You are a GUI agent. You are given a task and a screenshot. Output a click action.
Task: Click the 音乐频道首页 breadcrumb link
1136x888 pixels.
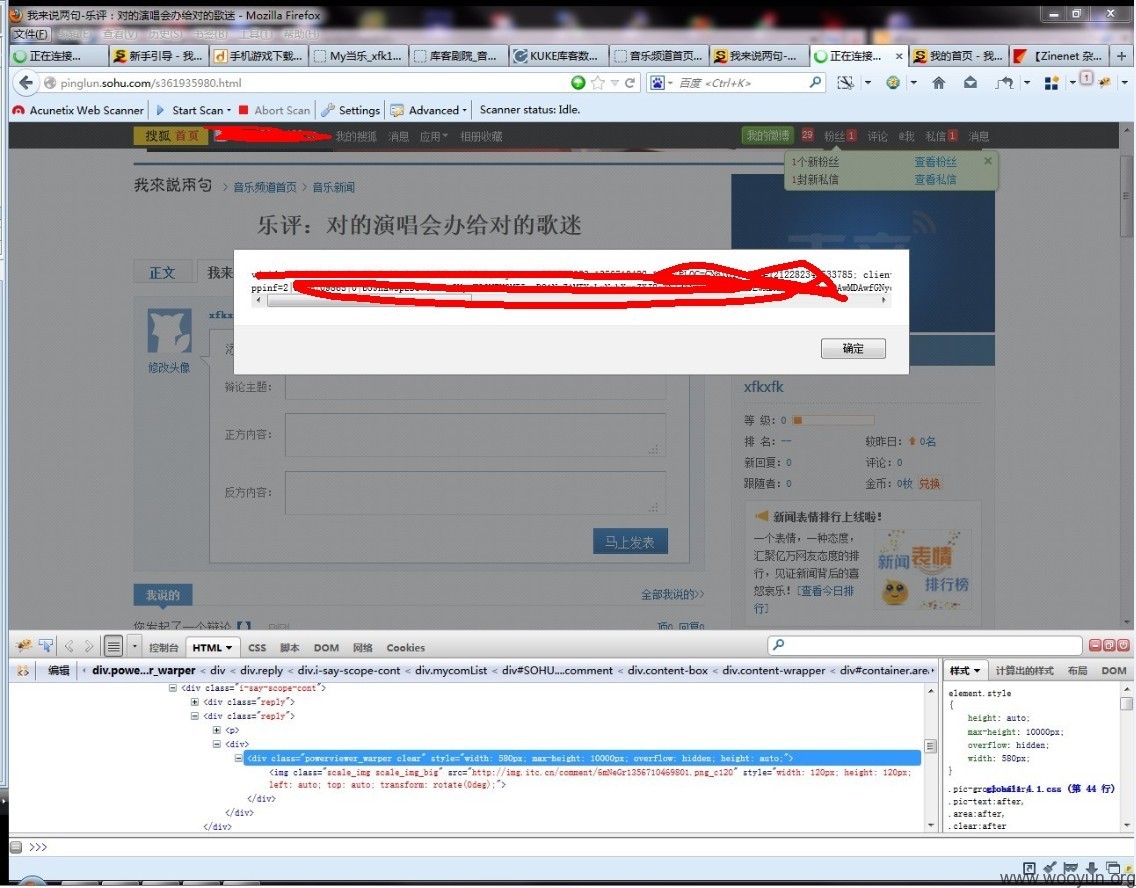pos(264,187)
